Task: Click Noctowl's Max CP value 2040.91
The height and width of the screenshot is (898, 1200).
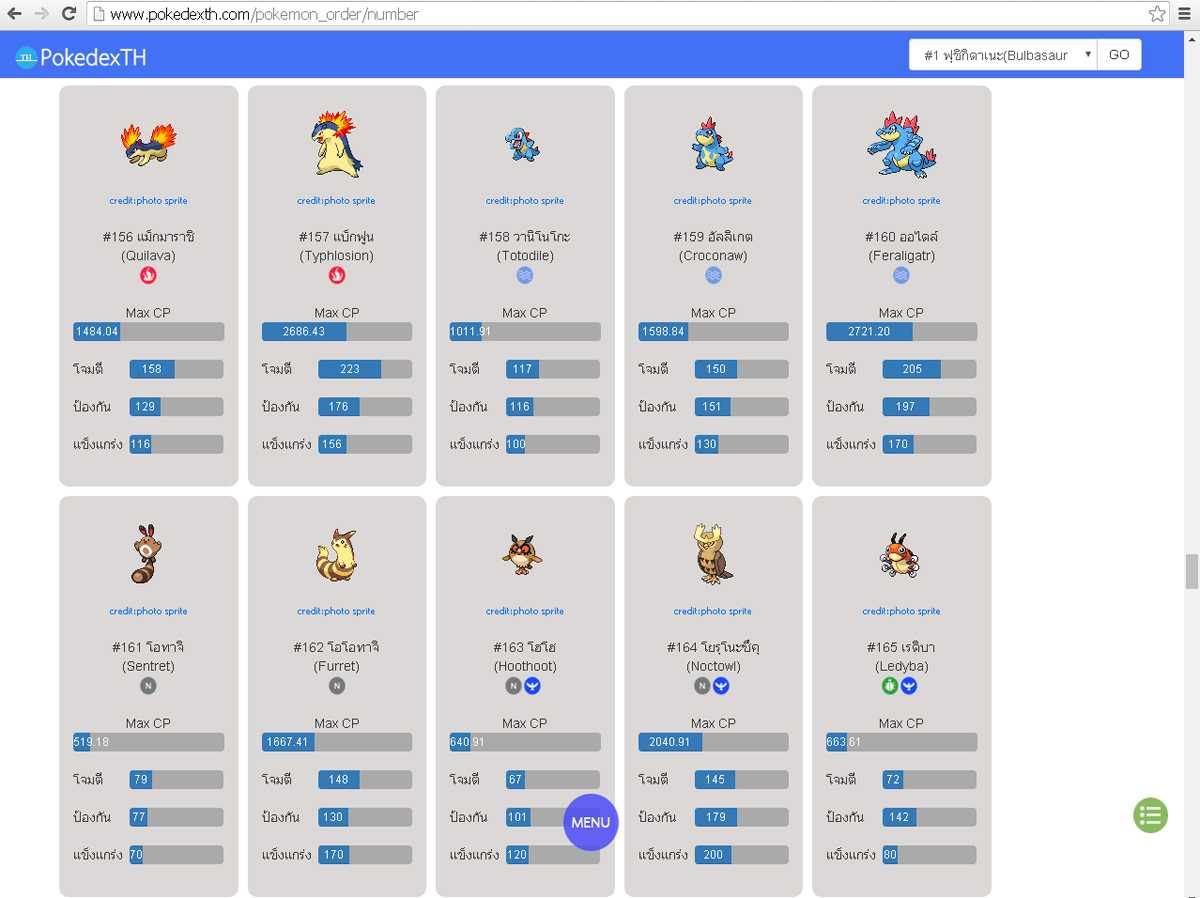Action: tap(669, 742)
